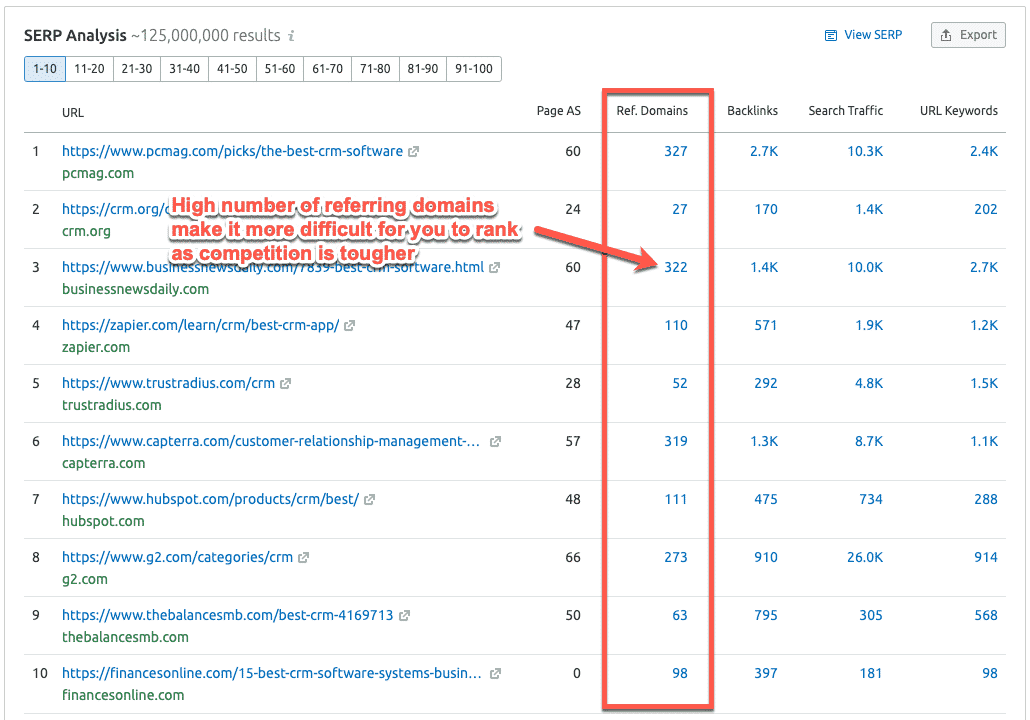Viewport: 1030px width, 720px height.
Task: Click the info icon beside results count
Action: [x=291, y=36]
